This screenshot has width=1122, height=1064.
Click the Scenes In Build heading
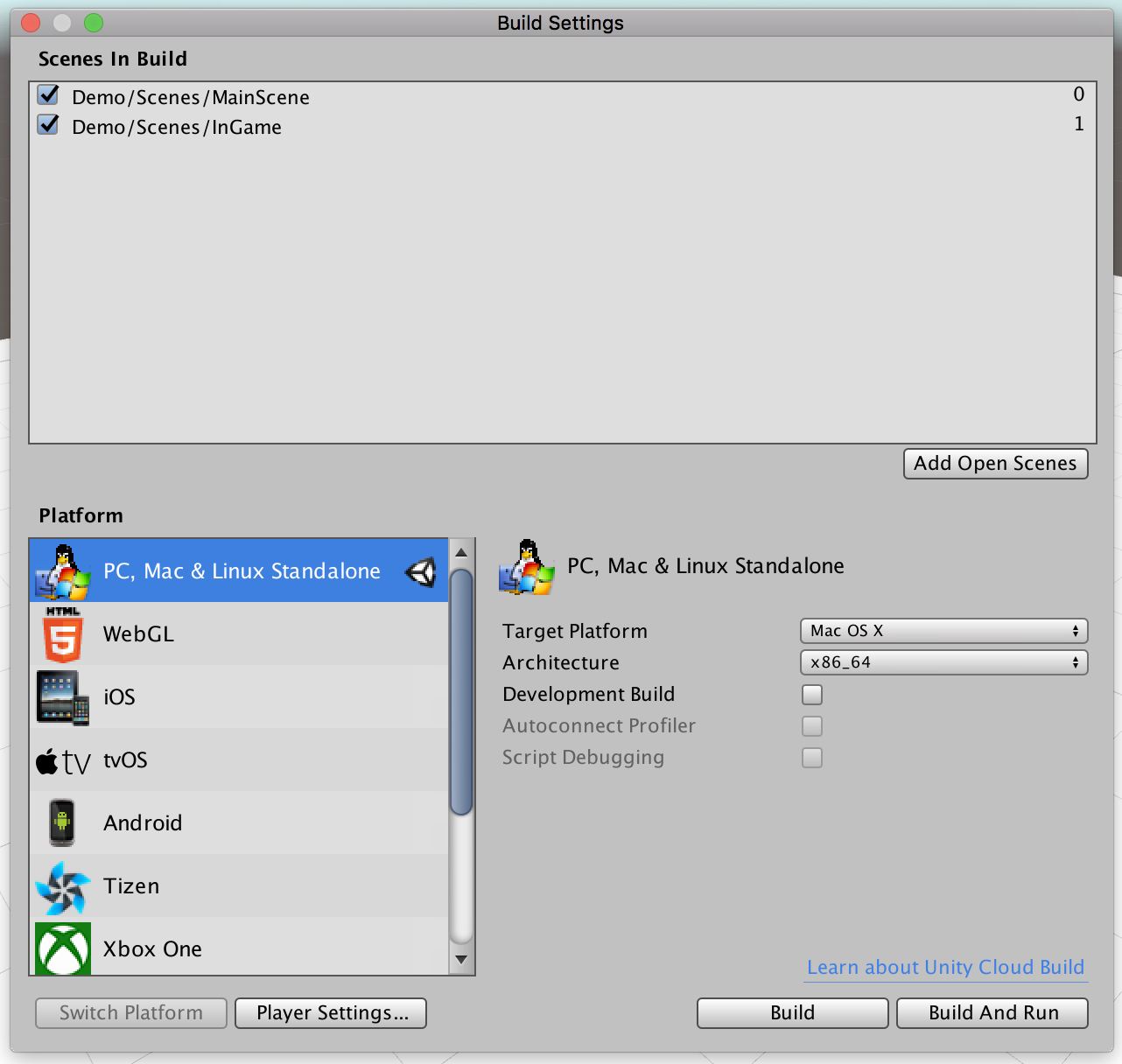click(x=113, y=59)
